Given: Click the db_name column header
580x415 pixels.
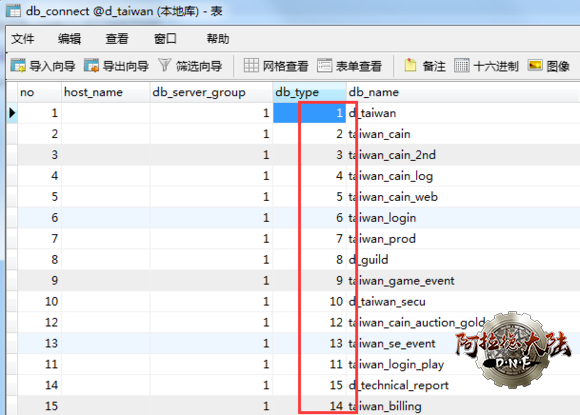Looking at the screenshot, I should click(463, 92).
